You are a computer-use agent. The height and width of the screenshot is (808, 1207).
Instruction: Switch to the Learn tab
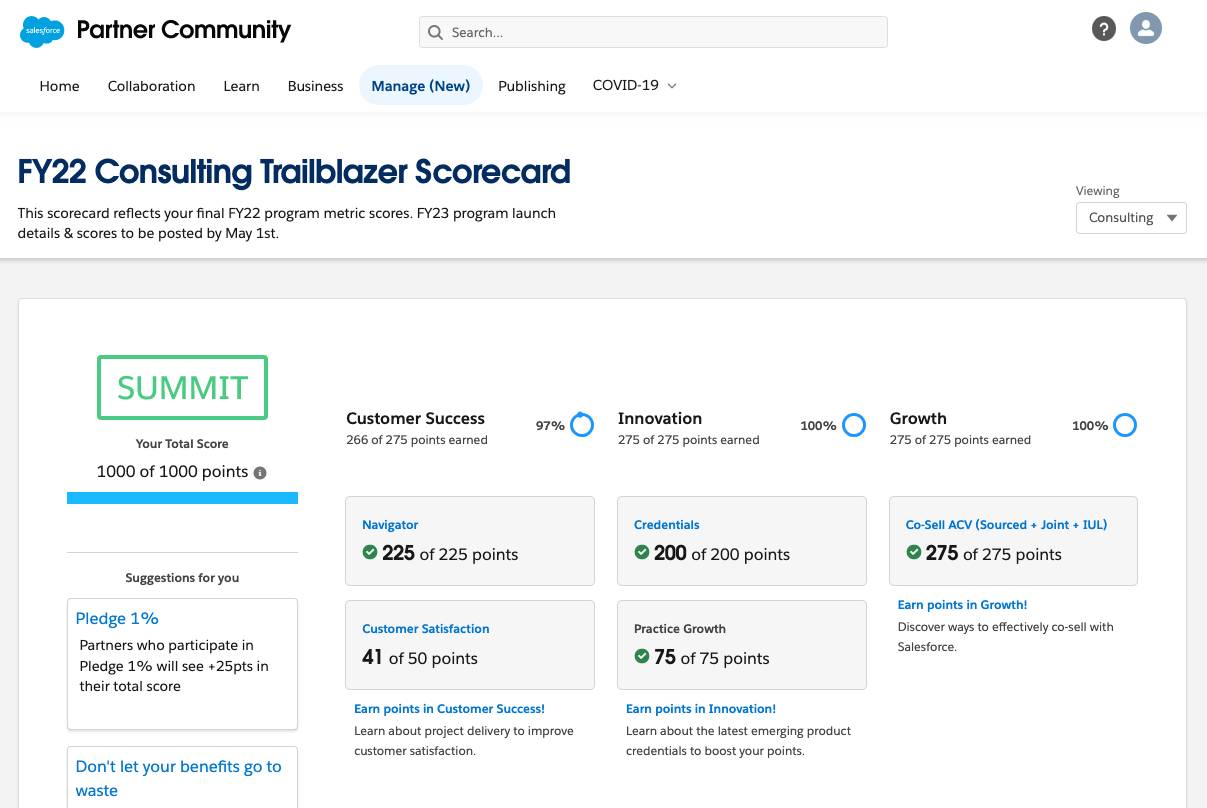pyautogui.click(x=241, y=86)
